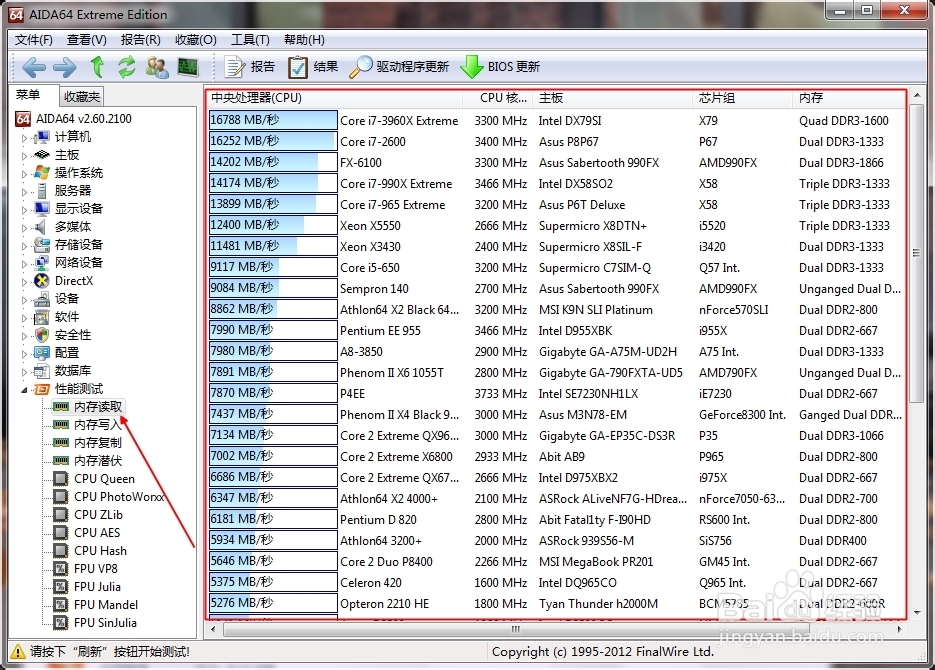Expand the 存储设备 tree node
Screen dimensions: 935x670
click(x=24, y=246)
